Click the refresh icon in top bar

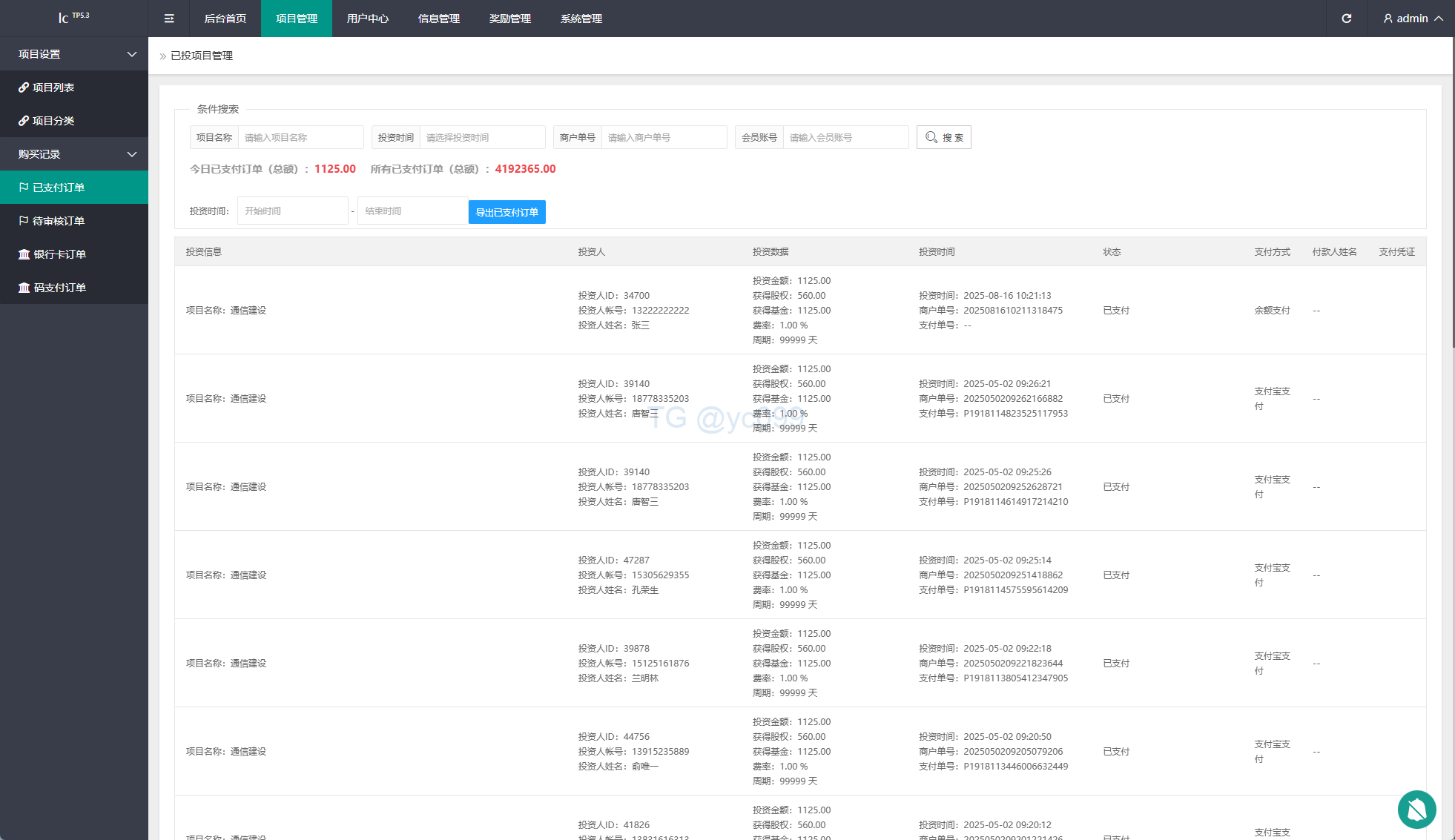click(x=1347, y=19)
